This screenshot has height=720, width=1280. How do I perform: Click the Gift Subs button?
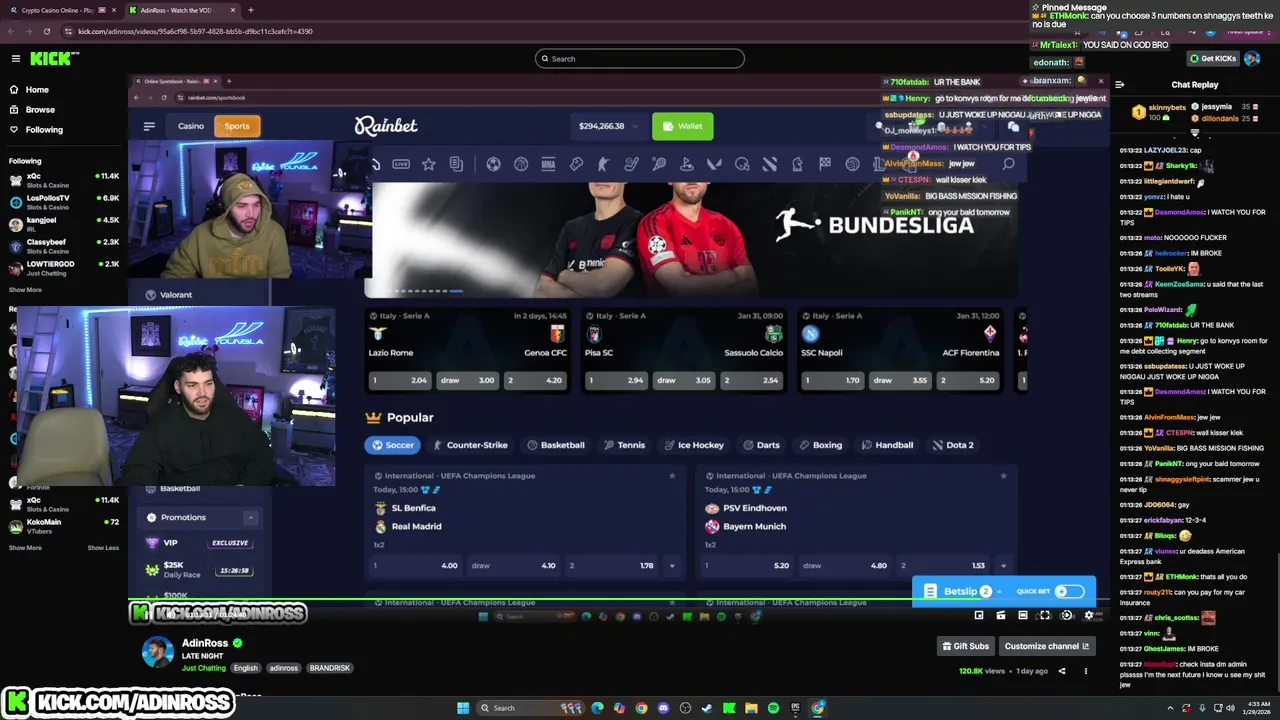click(x=966, y=646)
